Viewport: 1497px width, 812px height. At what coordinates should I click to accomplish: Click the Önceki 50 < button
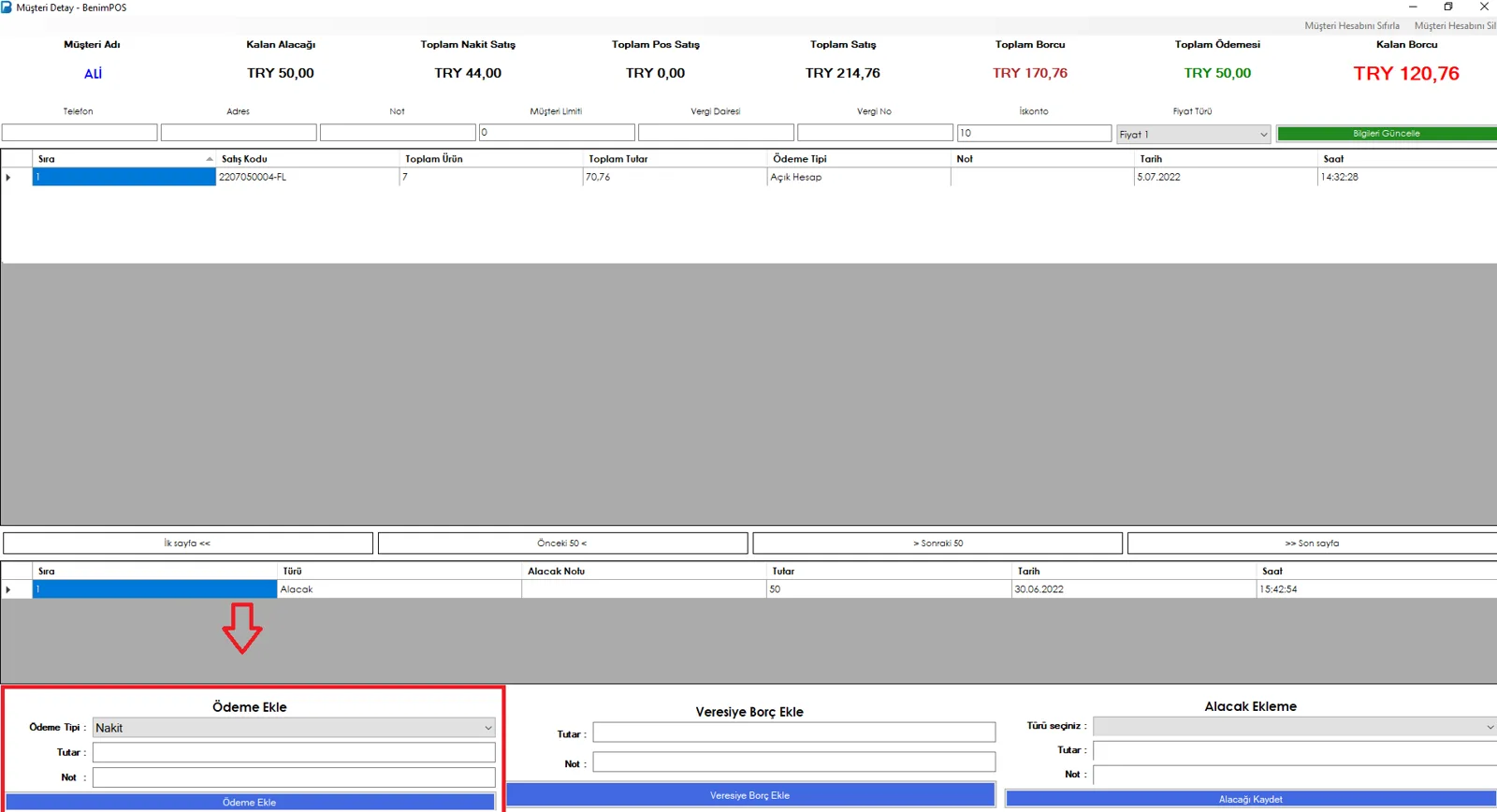tap(562, 543)
